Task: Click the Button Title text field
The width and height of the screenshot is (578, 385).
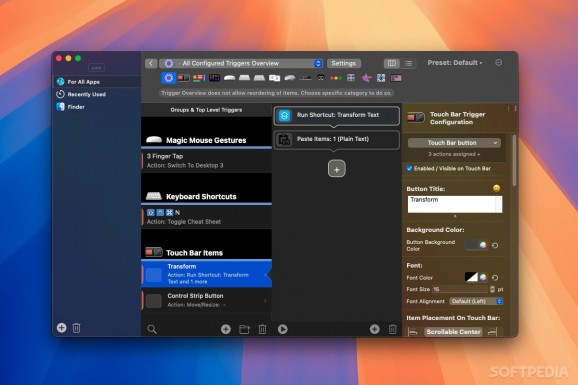Action: [x=455, y=204]
